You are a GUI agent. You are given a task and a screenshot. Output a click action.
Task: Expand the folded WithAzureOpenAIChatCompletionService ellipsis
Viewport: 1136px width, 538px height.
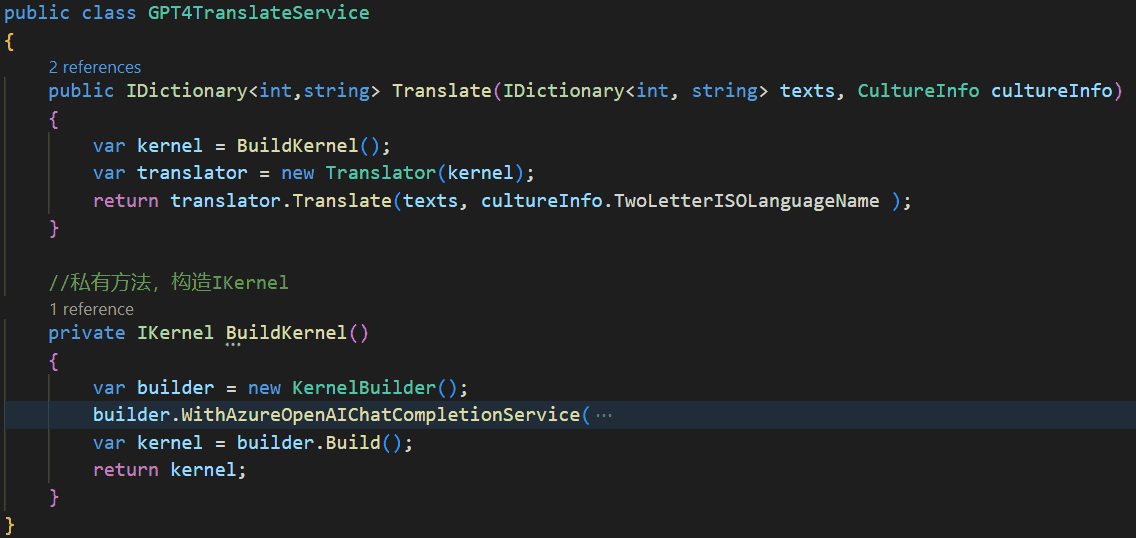click(x=603, y=415)
